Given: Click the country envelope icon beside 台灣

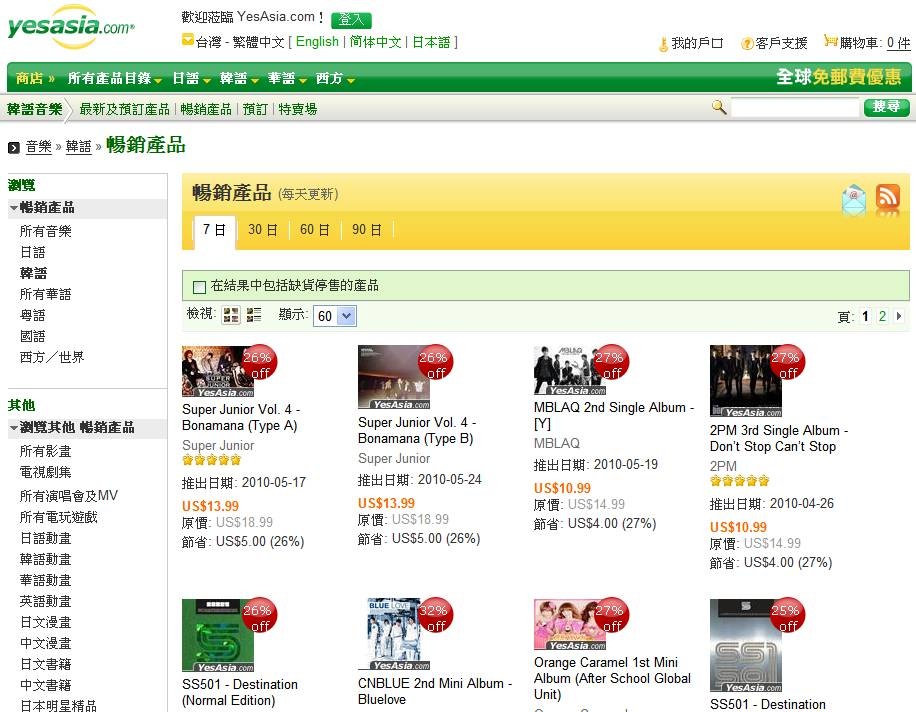Looking at the screenshot, I should 188,40.
